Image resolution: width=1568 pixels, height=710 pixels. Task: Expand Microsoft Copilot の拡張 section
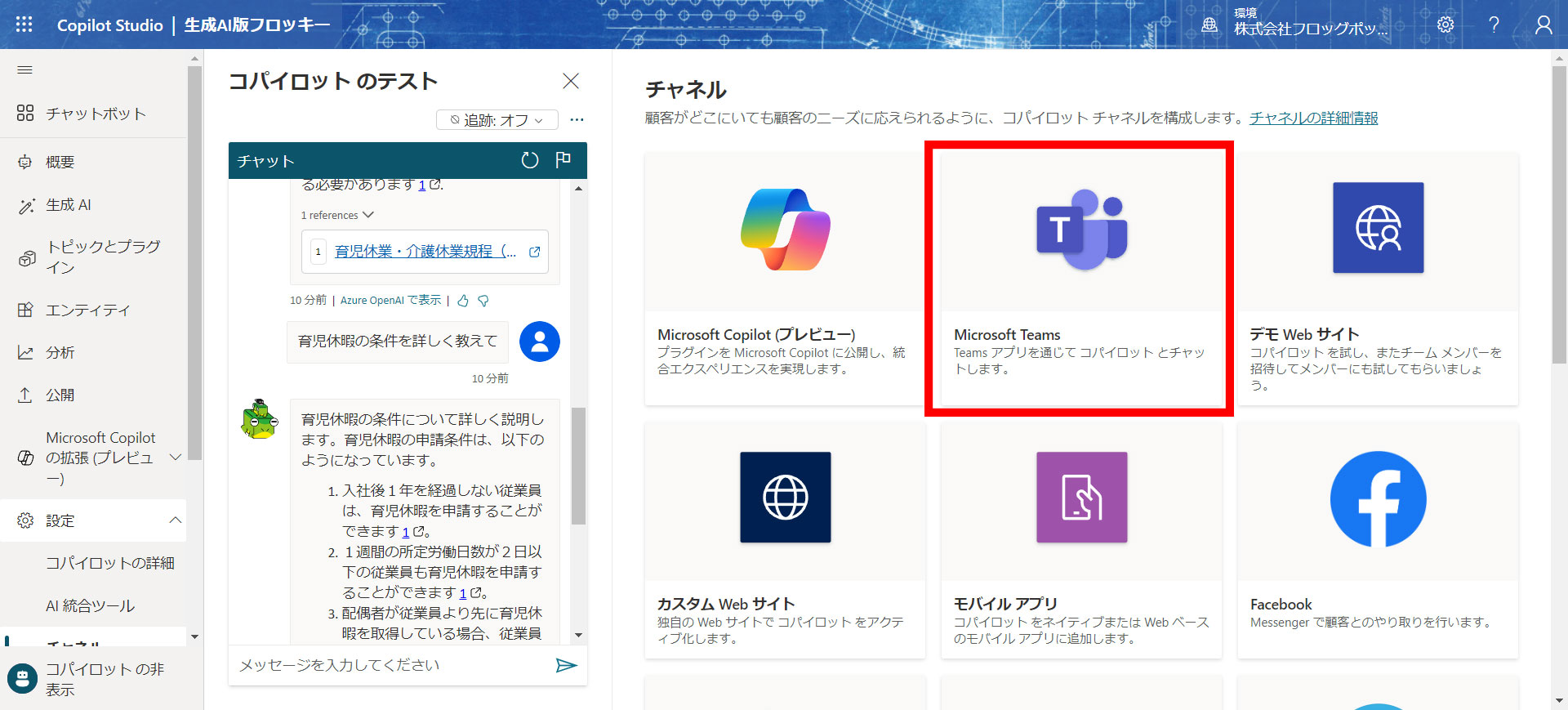[x=175, y=458]
